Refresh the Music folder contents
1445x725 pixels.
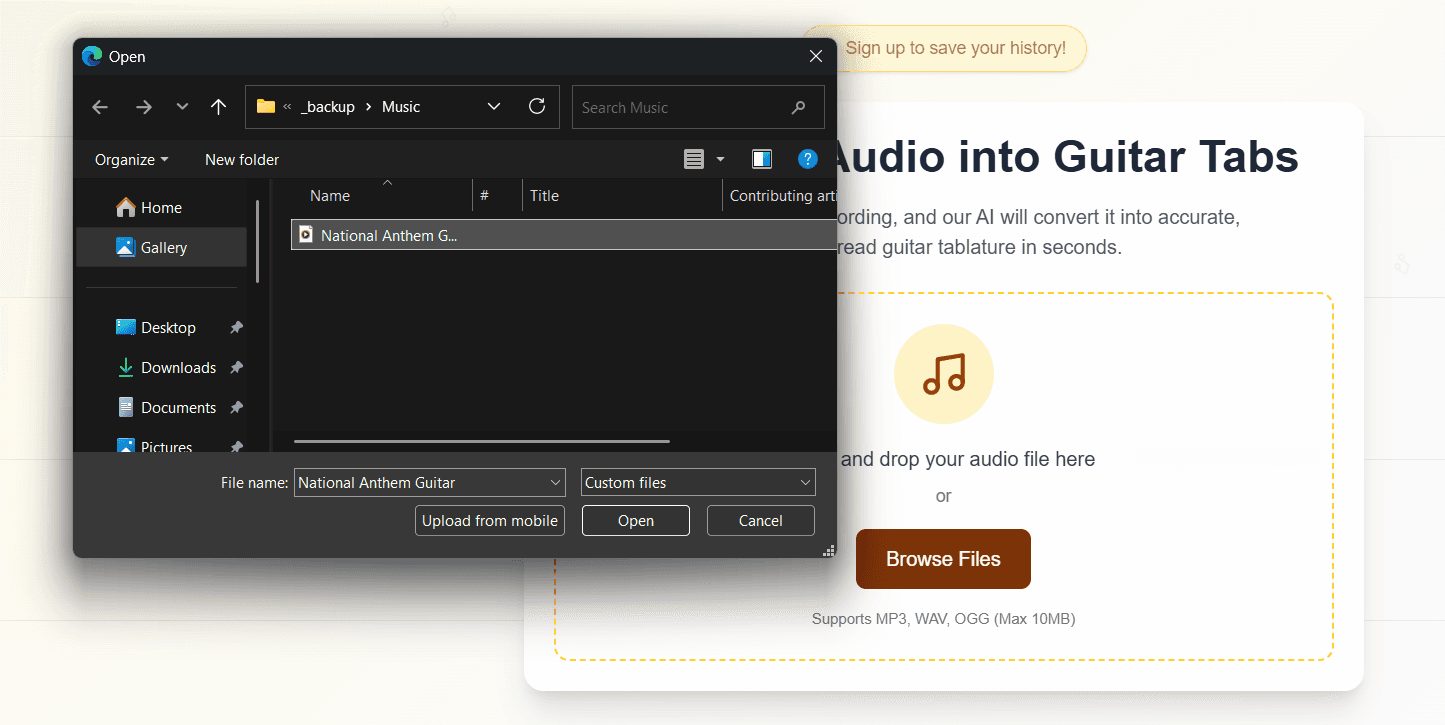(x=537, y=106)
